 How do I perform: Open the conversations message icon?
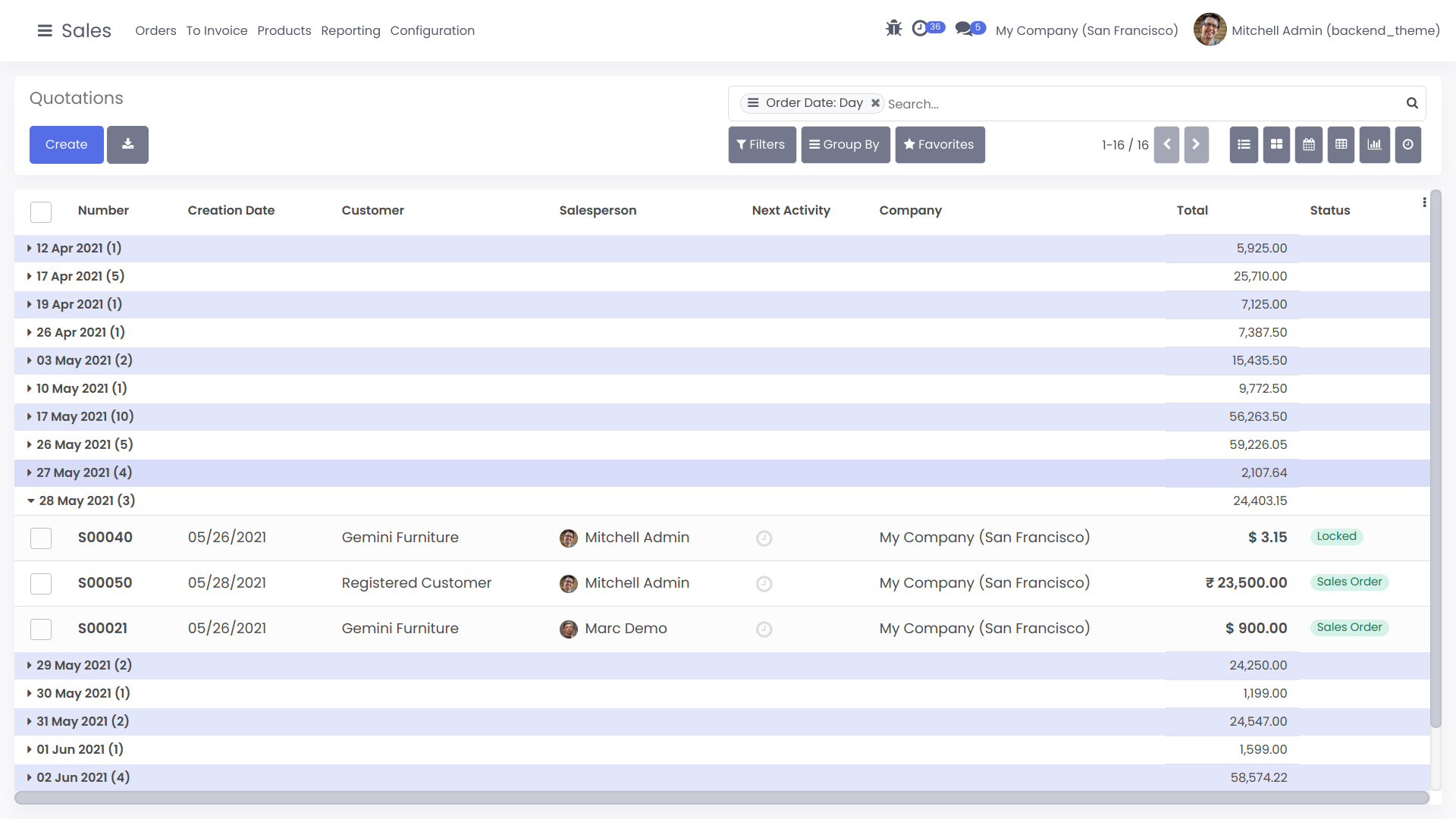point(964,29)
